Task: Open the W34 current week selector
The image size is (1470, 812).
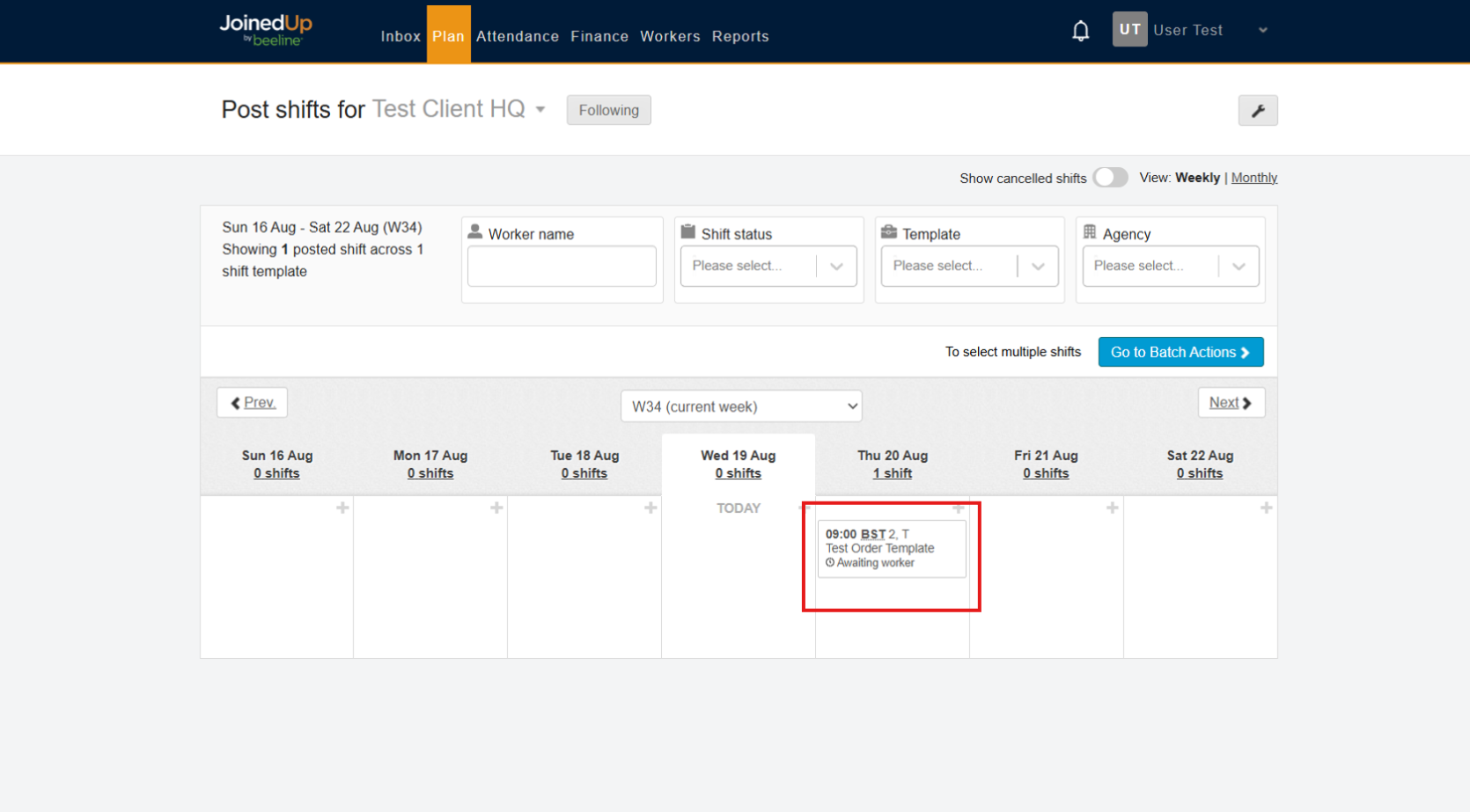Action: tap(741, 406)
